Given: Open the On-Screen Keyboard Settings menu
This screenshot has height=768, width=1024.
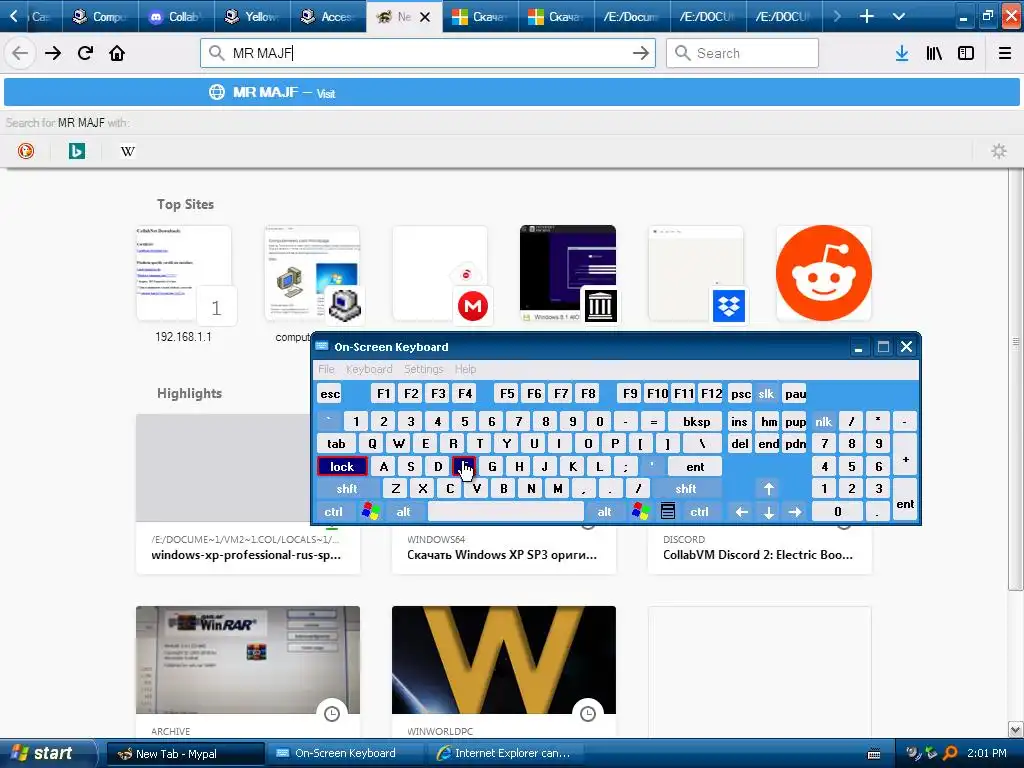Looking at the screenshot, I should pos(423,370).
